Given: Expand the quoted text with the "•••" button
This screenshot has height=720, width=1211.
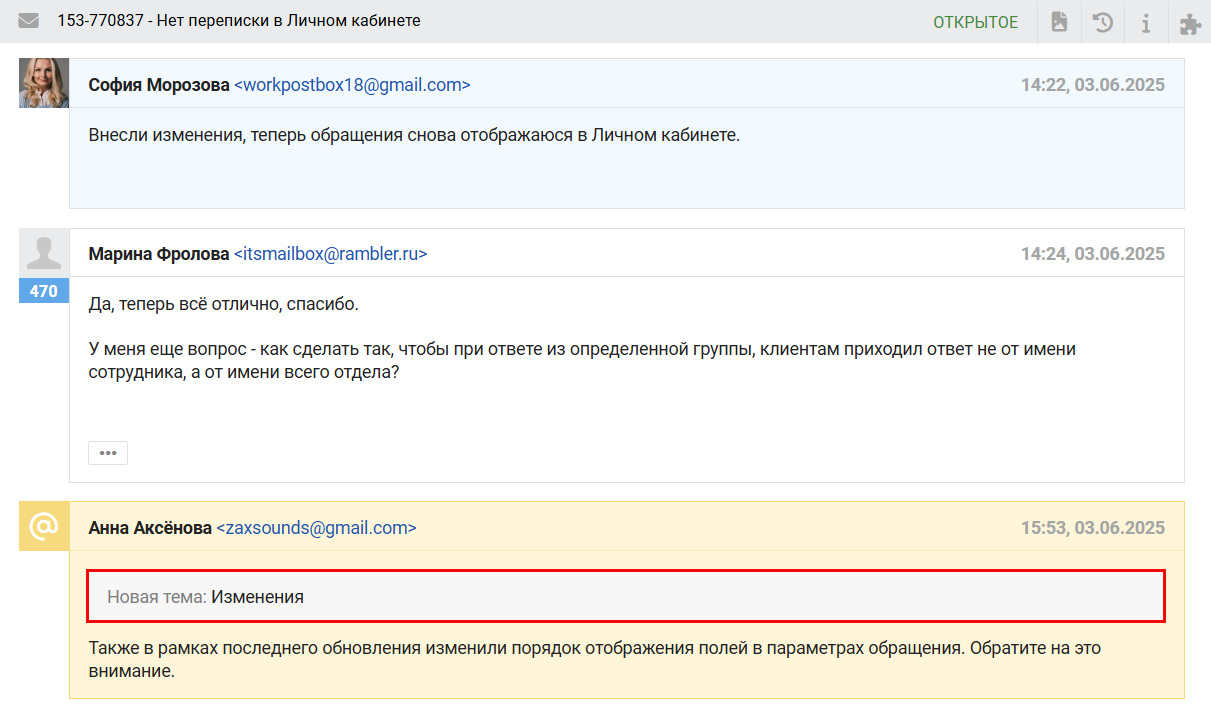Looking at the screenshot, I should (108, 453).
